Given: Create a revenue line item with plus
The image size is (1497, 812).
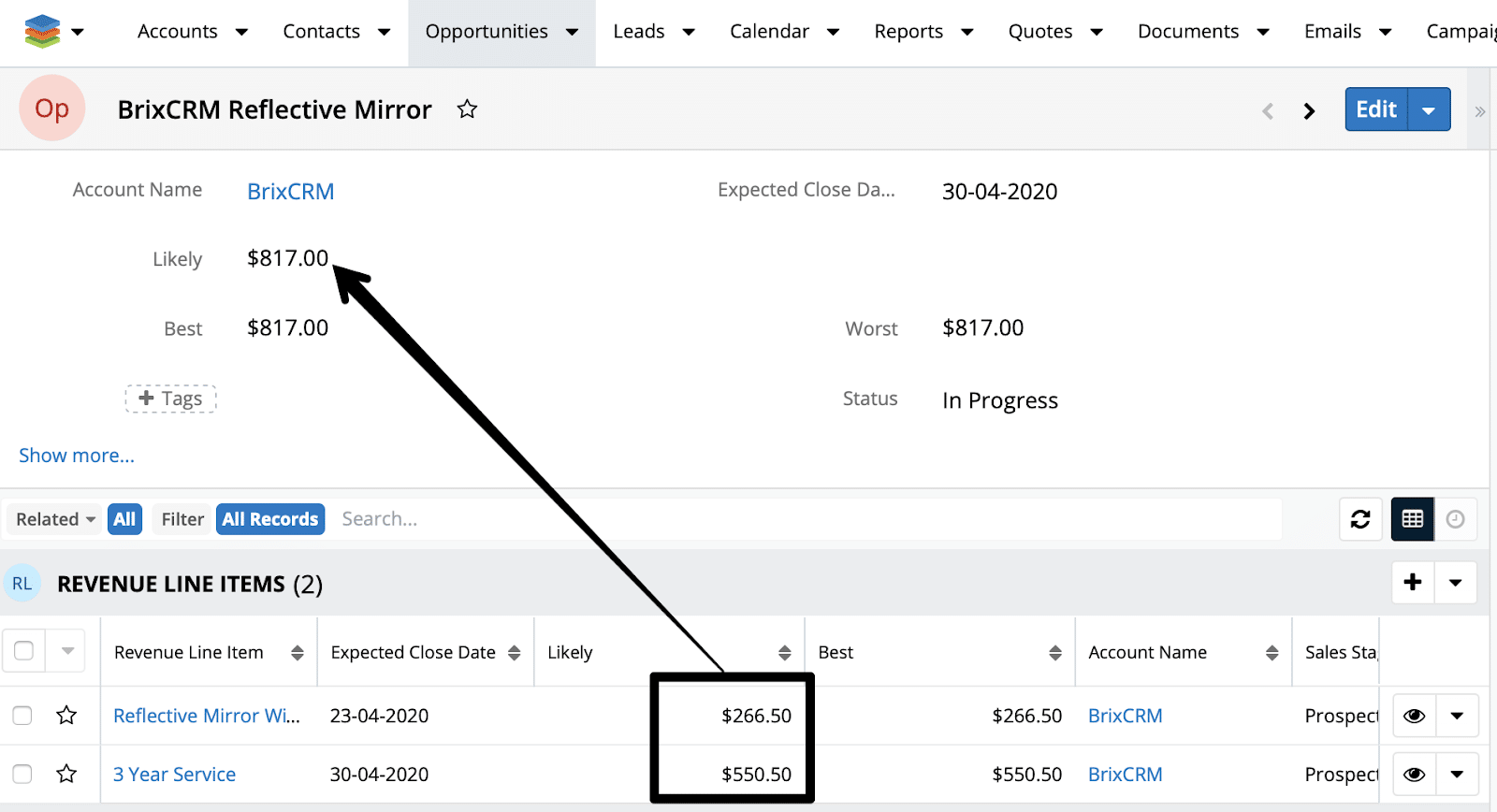Looking at the screenshot, I should (x=1413, y=582).
